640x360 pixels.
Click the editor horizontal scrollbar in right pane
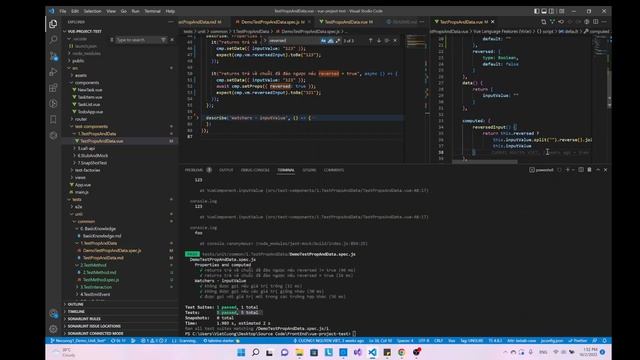point(484,162)
